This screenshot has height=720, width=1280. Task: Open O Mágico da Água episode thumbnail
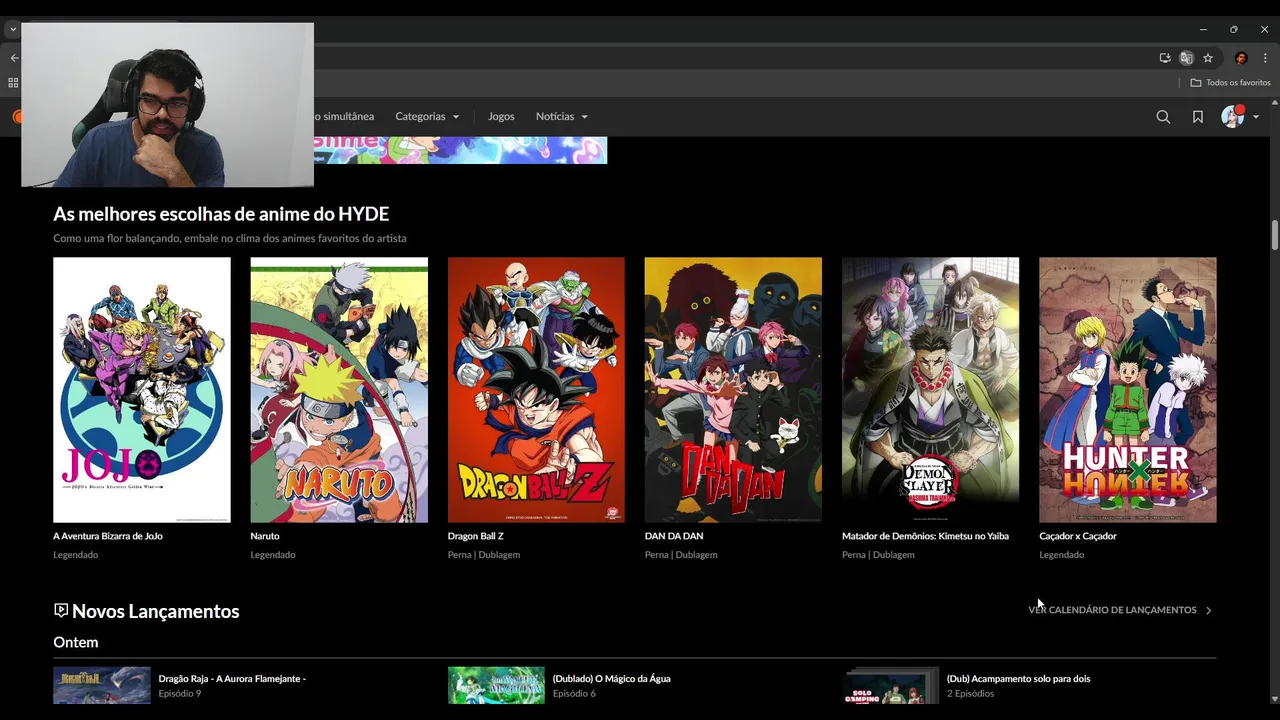coord(496,685)
